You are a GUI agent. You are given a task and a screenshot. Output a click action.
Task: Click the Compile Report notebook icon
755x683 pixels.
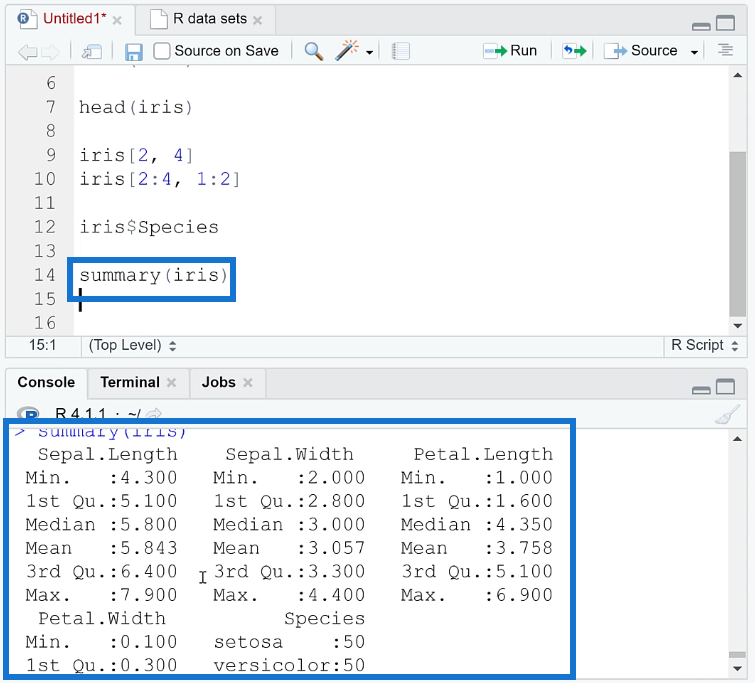[x=400, y=51]
